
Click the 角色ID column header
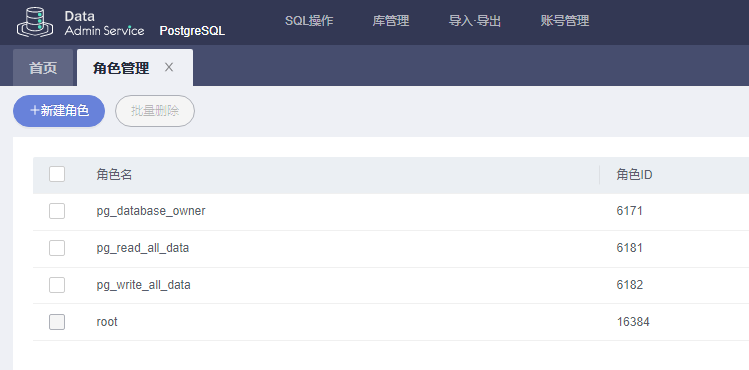click(634, 175)
